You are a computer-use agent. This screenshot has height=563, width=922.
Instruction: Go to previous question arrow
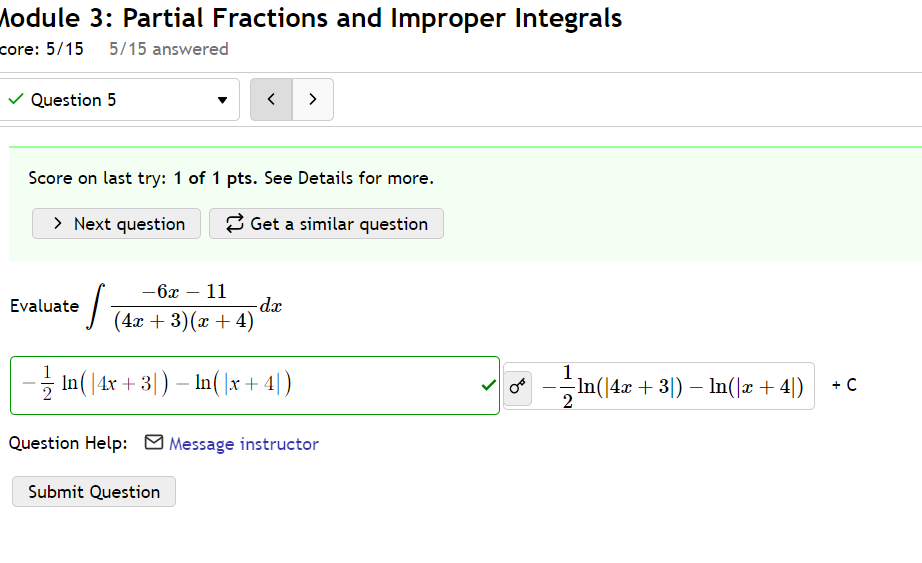point(271,99)
